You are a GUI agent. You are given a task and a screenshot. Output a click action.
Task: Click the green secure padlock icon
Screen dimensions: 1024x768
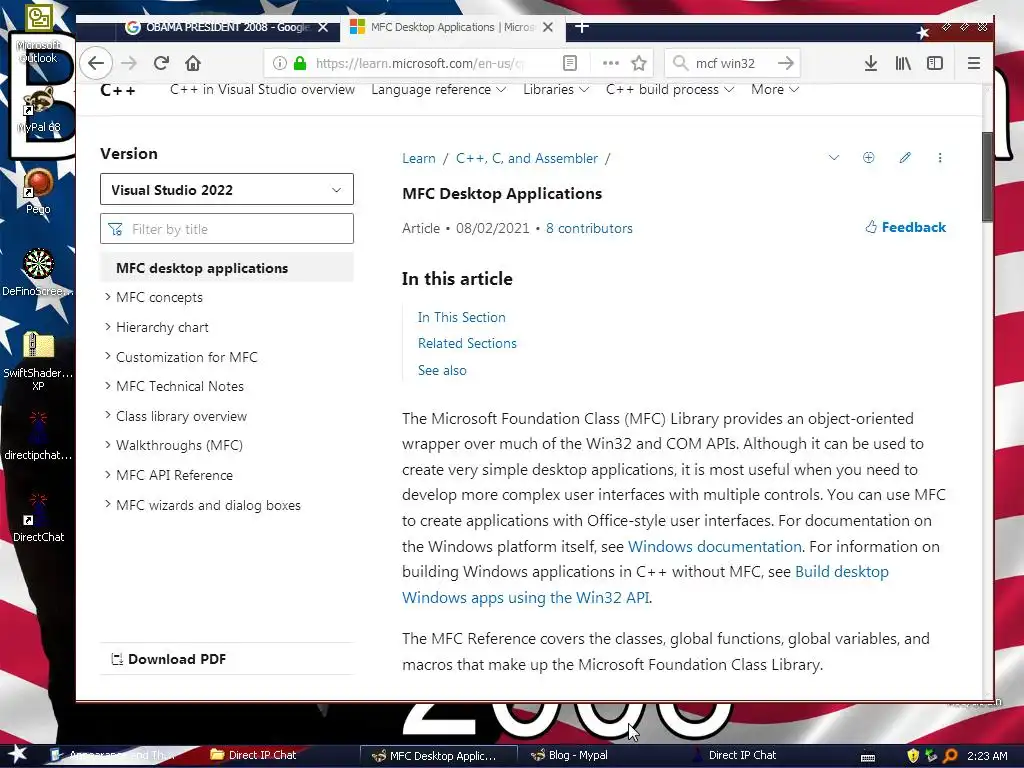point(300,63)
